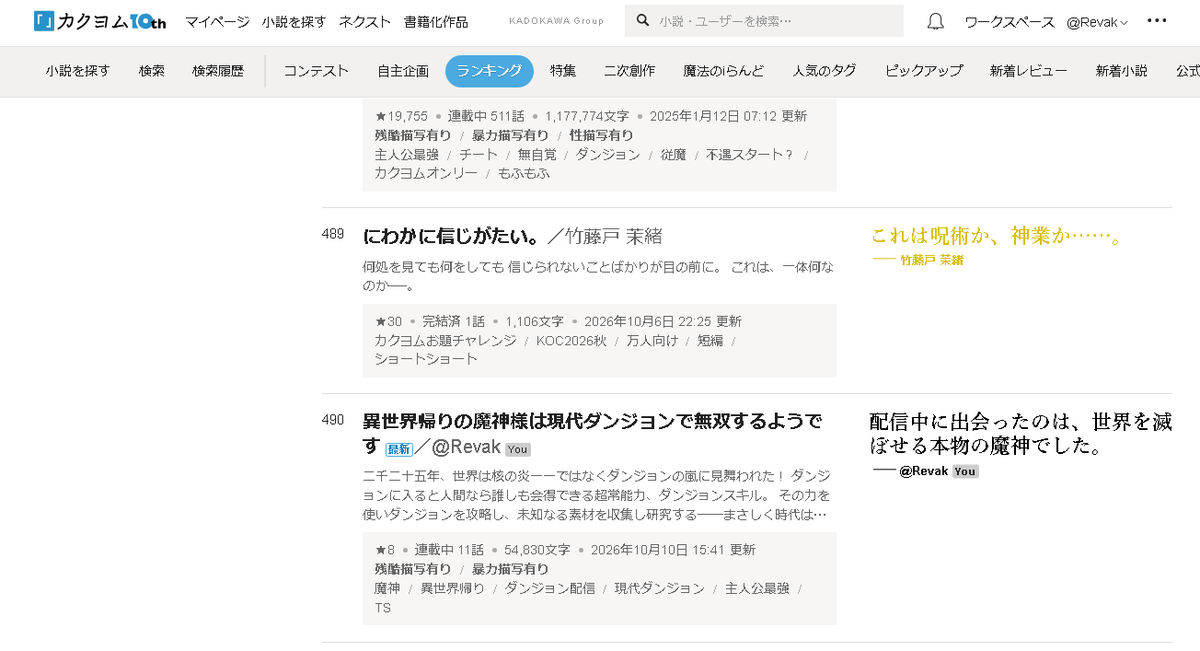
Task: Click the もふもふ tag
Action: (524, 173)
